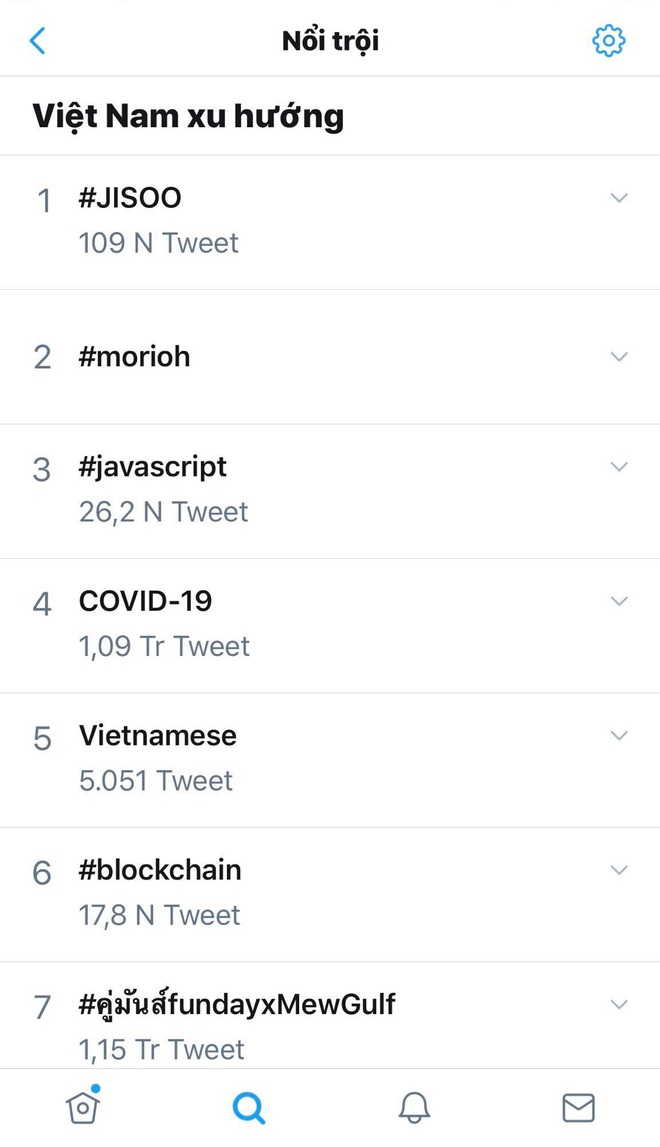
Task: Tap the back arrow icon
Action: (x=38, y=41)
